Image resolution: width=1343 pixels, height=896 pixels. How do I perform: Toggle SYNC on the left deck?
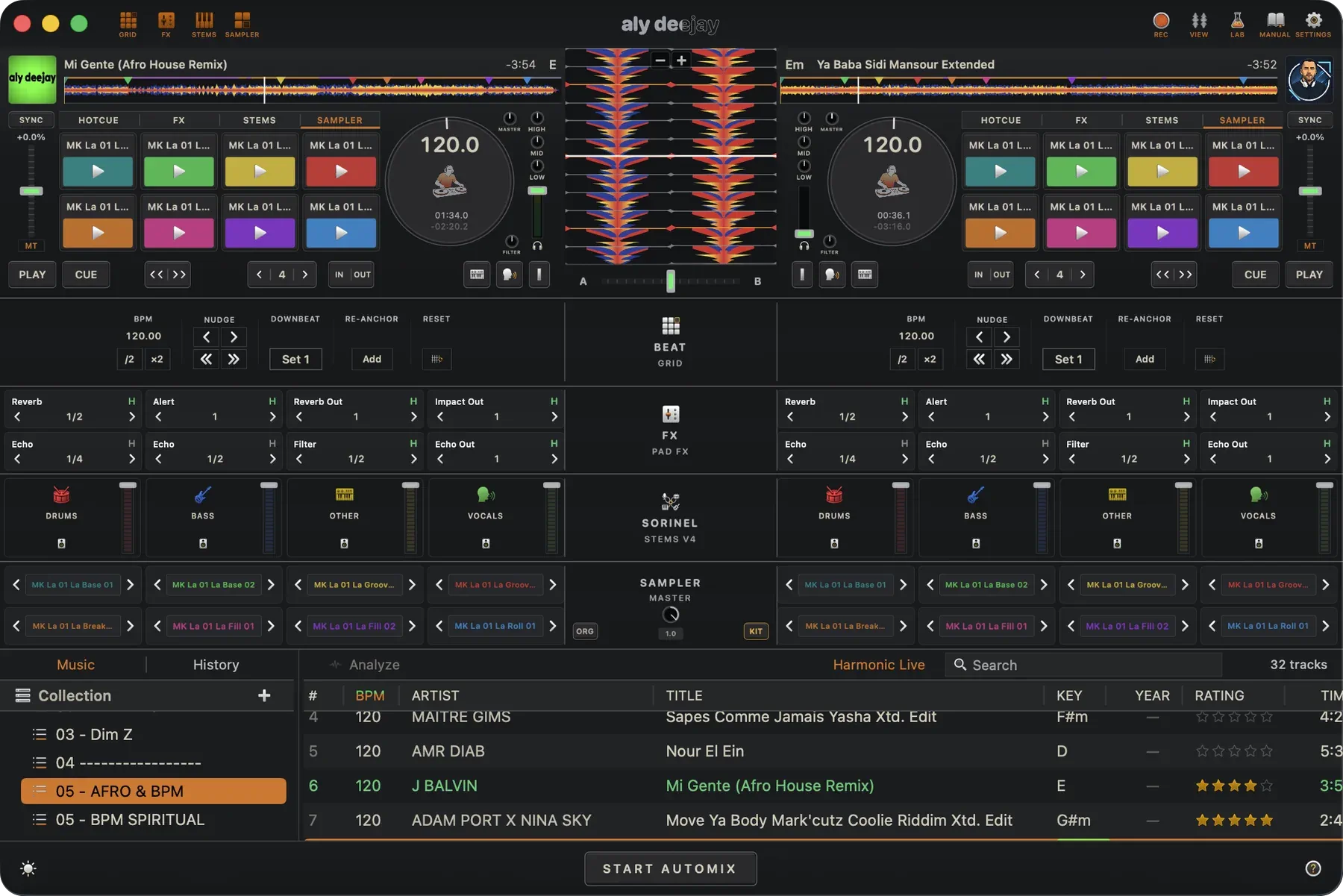point(31,120)
